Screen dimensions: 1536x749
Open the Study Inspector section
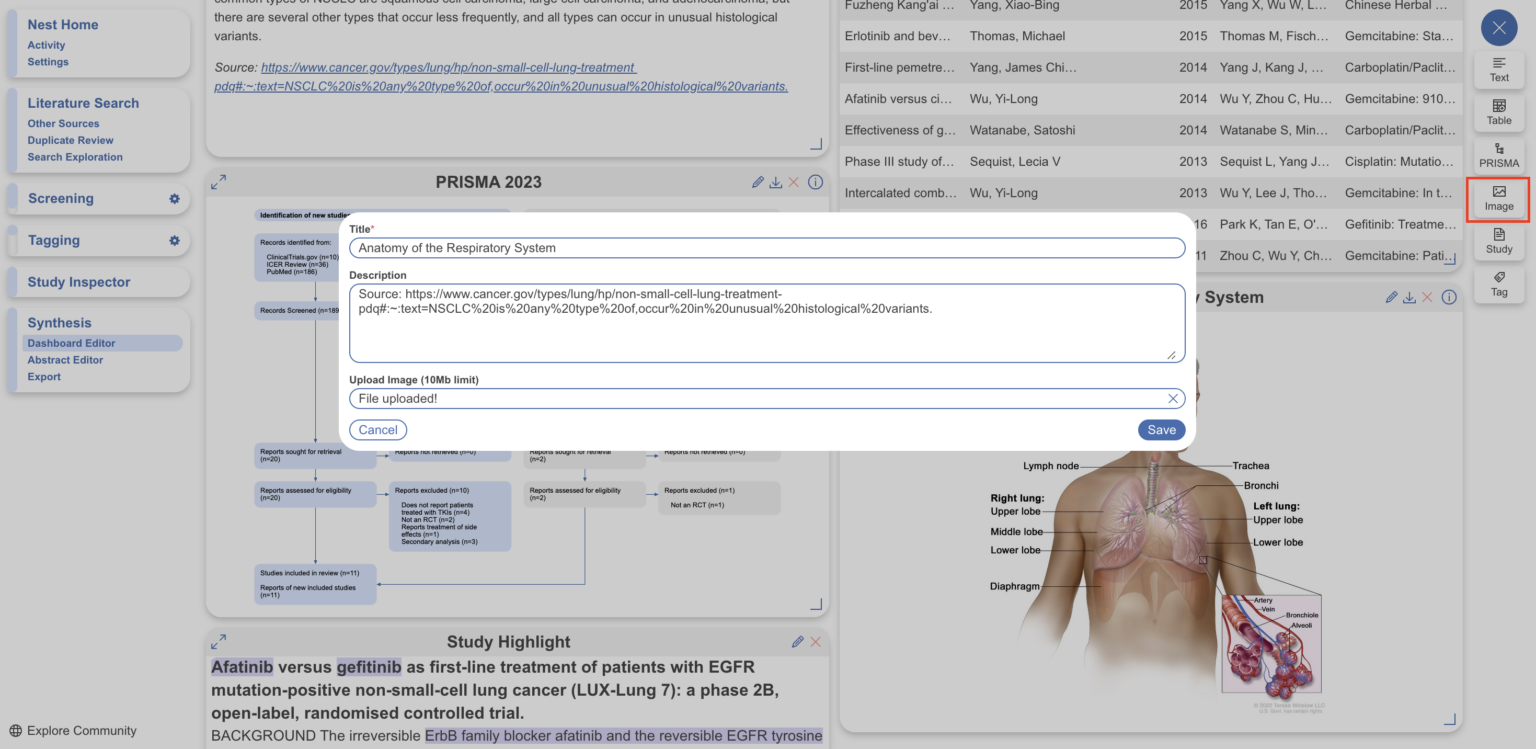pyautogui.click(x=79, y=282)
